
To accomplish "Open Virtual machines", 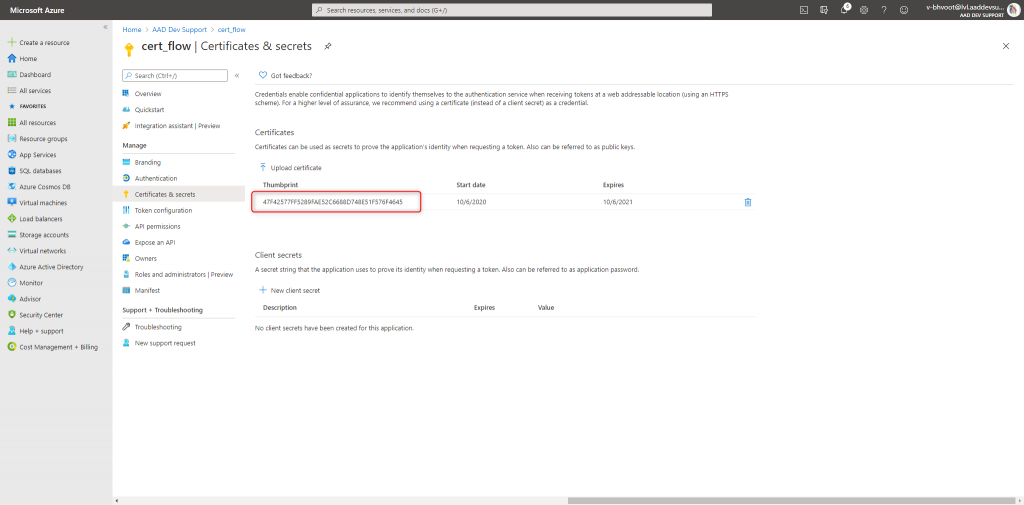I will [37, 203].
